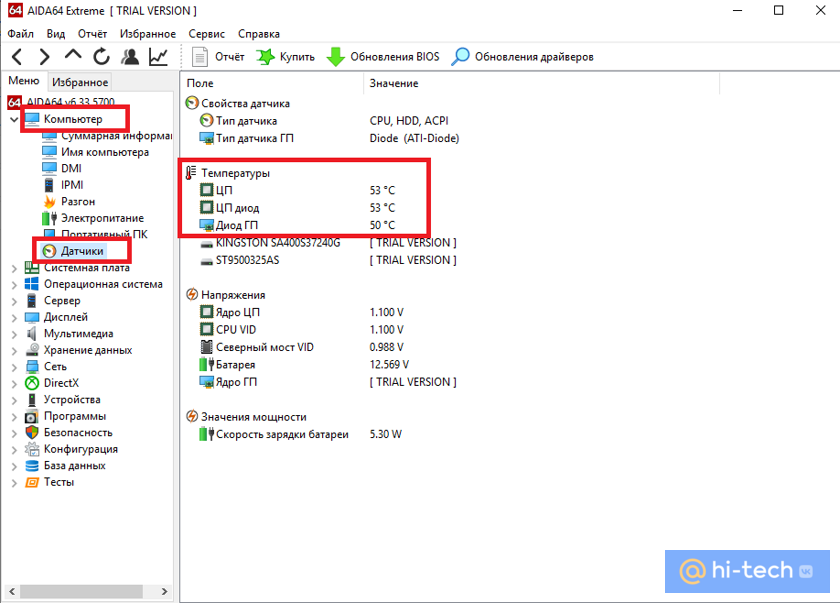Click the Отчёт report toolbar button
This screenshot has height=603, width=840.
coord(218,57)
